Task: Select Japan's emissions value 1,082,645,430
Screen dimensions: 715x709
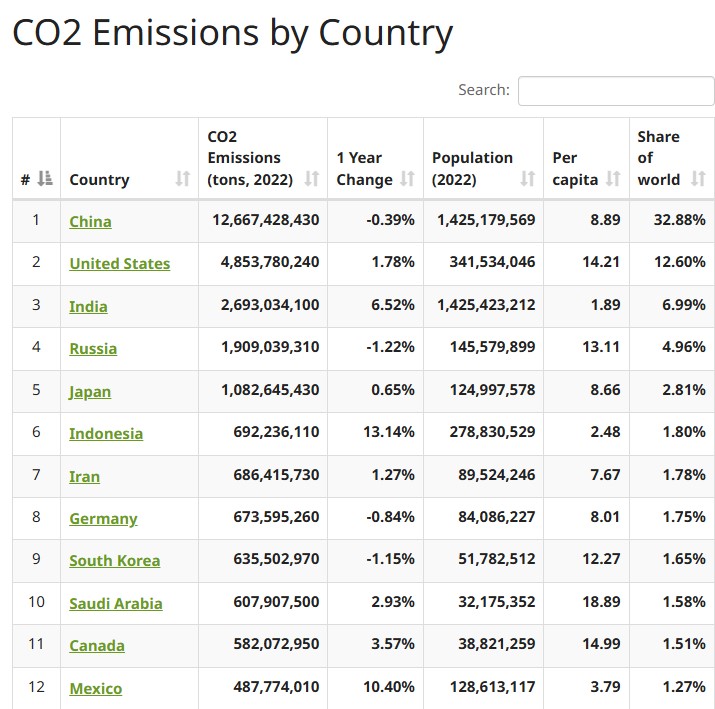Action: [x=270, y=390]
